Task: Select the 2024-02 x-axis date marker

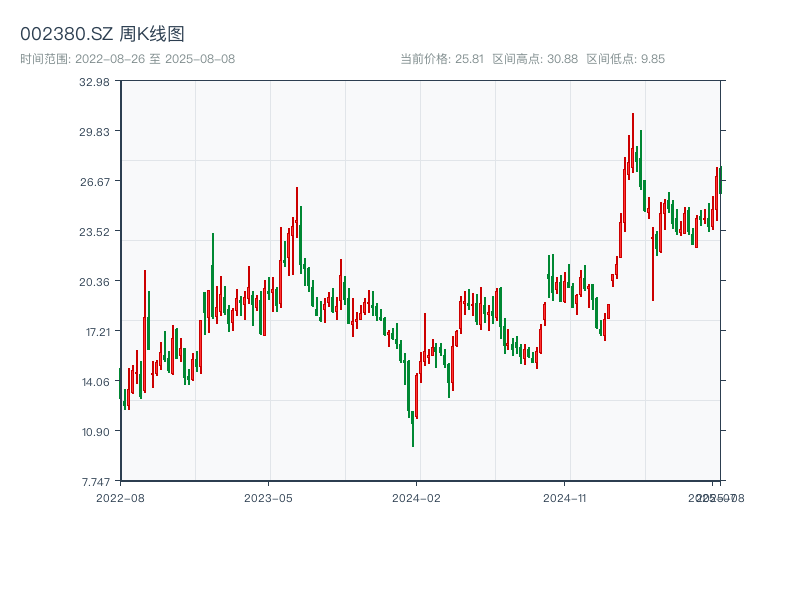Action: coord(416,497)
